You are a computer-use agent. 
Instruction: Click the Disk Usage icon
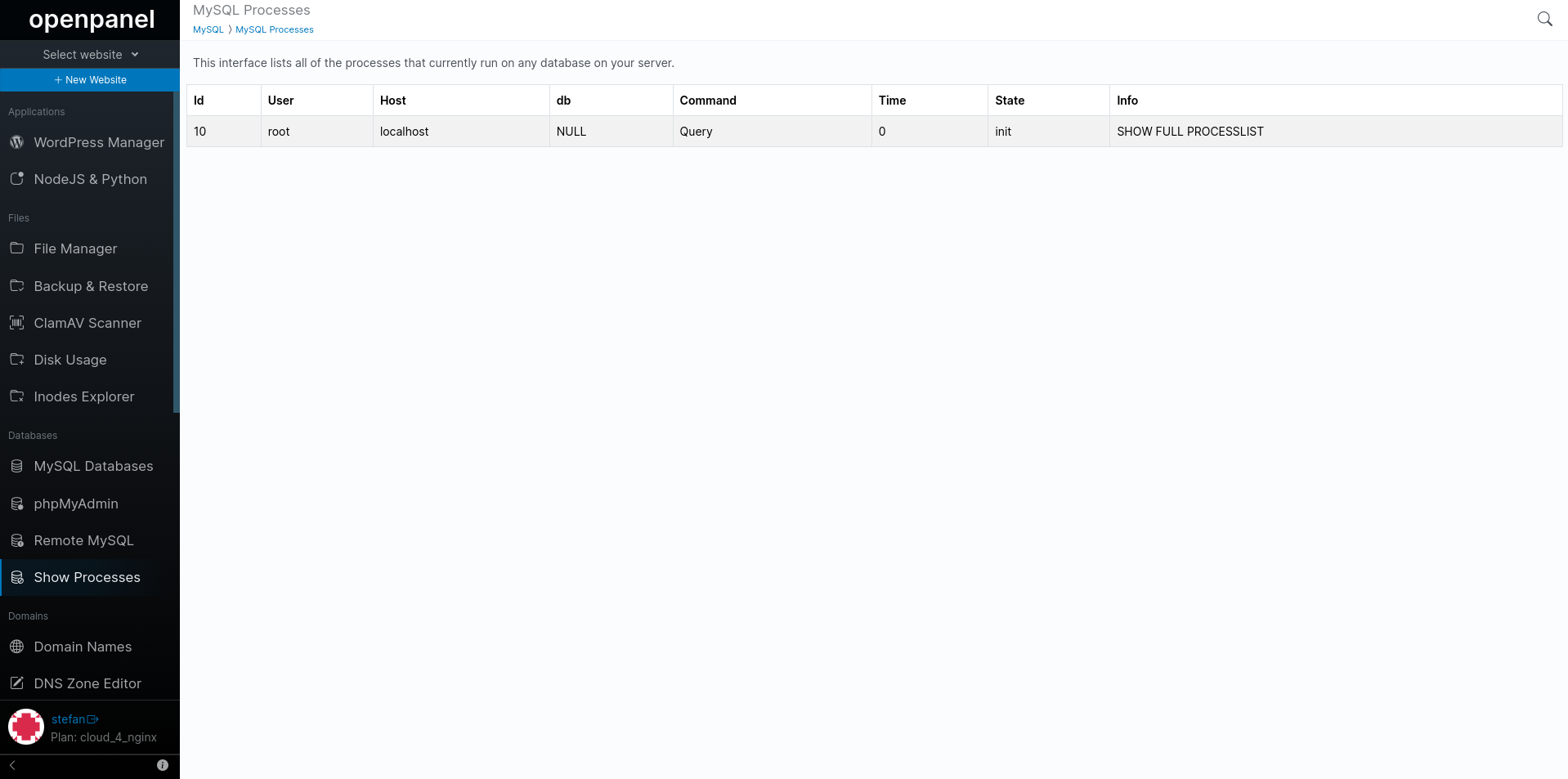pos(16,359)
